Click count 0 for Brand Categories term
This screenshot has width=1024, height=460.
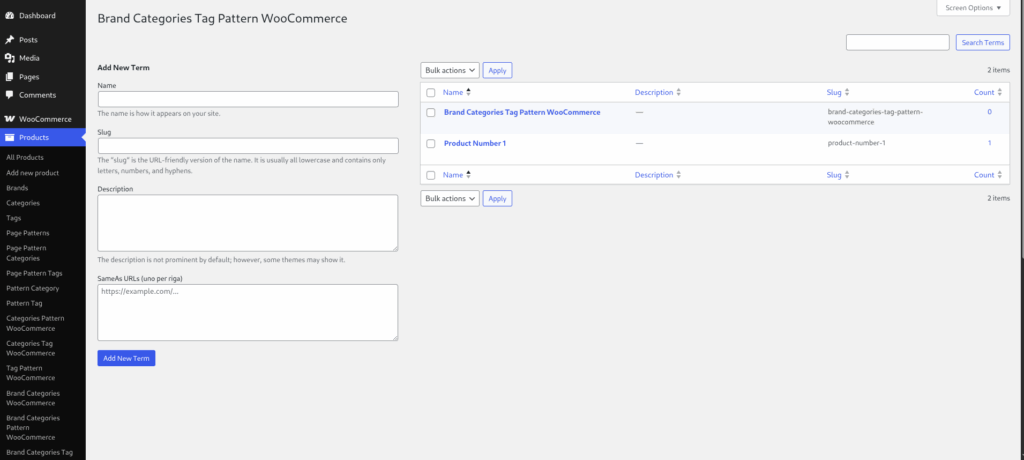tap(989, 112)
